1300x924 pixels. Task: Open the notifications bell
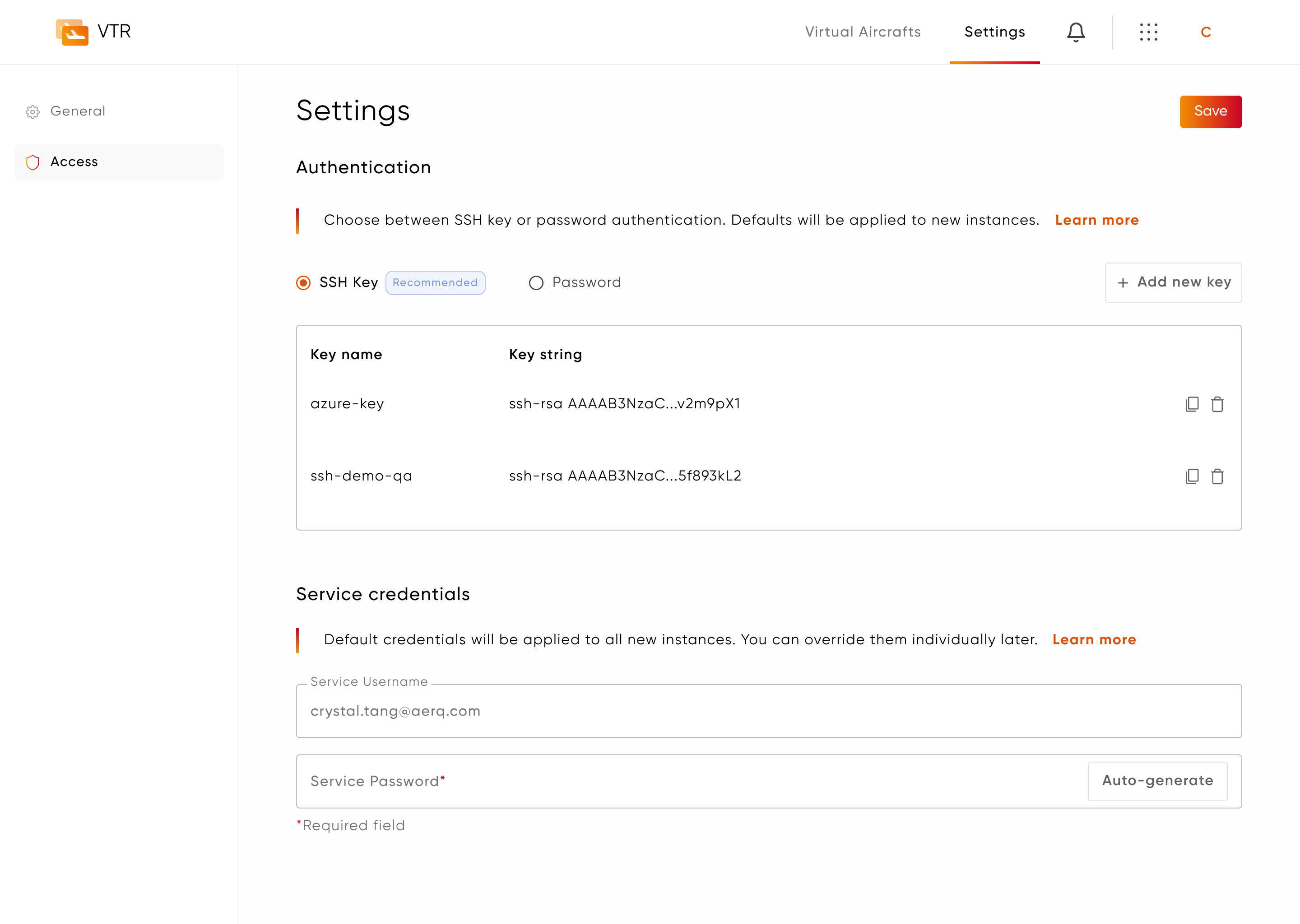coord(1075,32)
